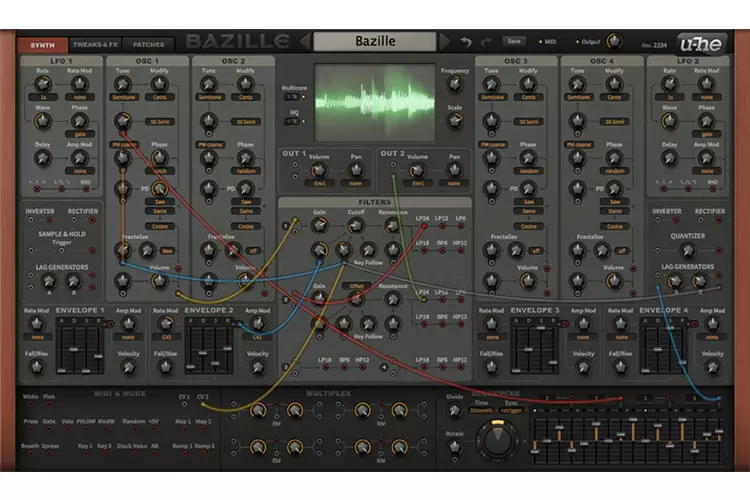Image resolution: width=750 pixels, height=500 pixels.
Task: Select Filter 1 HP12 output jack
Action: (460, 250)
